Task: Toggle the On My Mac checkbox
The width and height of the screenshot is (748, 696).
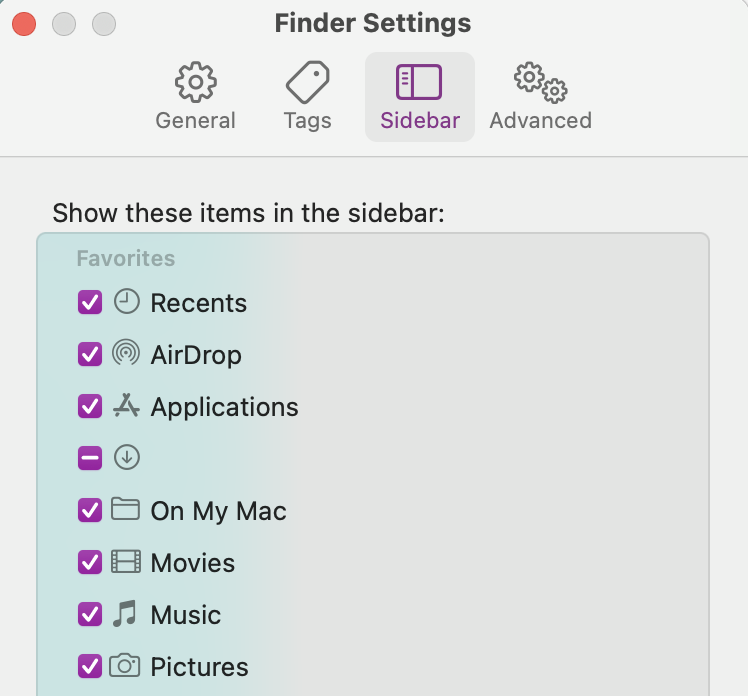Action: click(x=90, y=510)
